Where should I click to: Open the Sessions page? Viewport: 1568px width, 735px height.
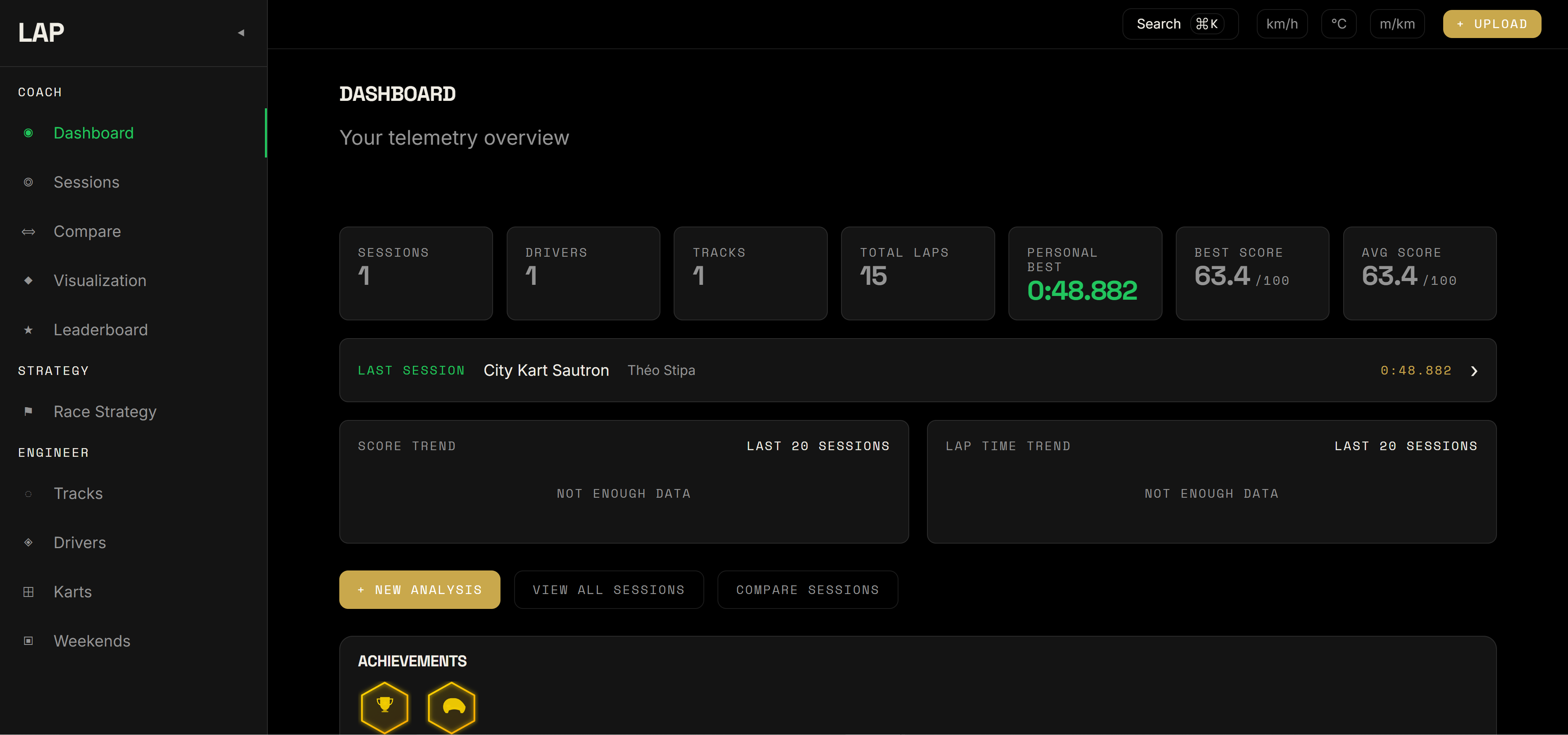86,182
